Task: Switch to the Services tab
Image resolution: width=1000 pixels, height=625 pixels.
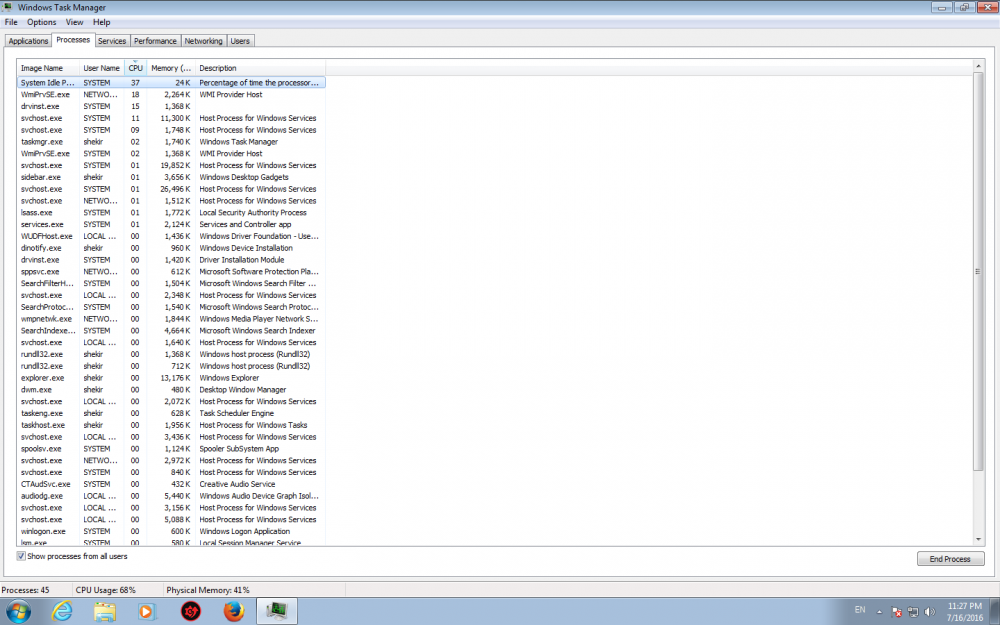Action: click(x=112, y=41)
